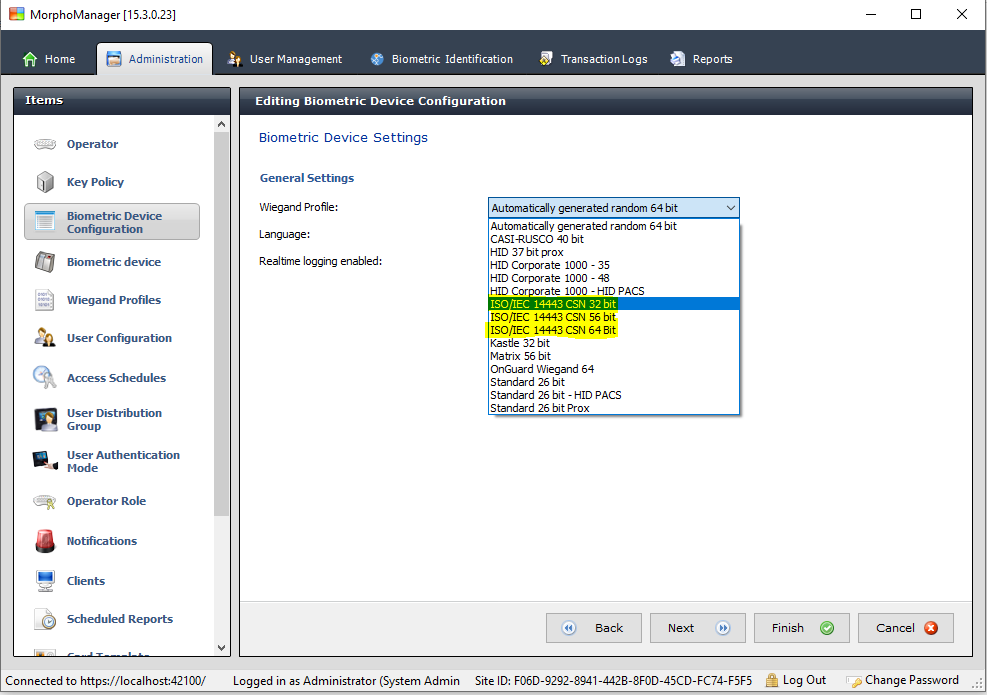987x695 pixels.
Task: Open the Notifications alarm icon
Action: pyautogui.click(x=45, y=540)
